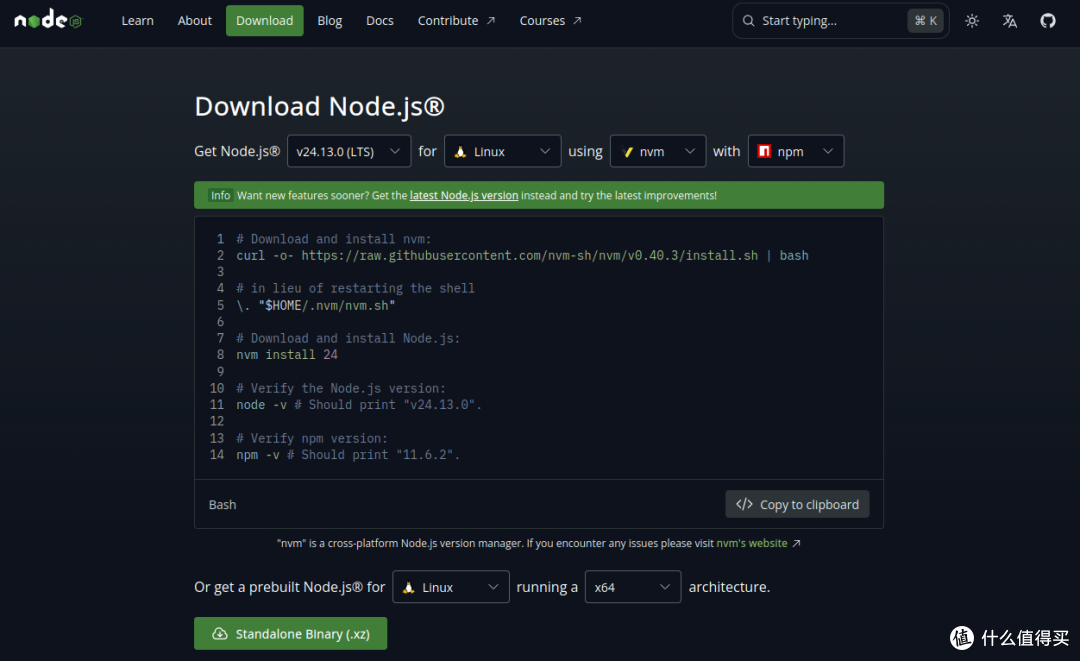1080x661 pixels.
Task: Click the cloud download icon on Standalone Binary
Action: coord(220,633)
